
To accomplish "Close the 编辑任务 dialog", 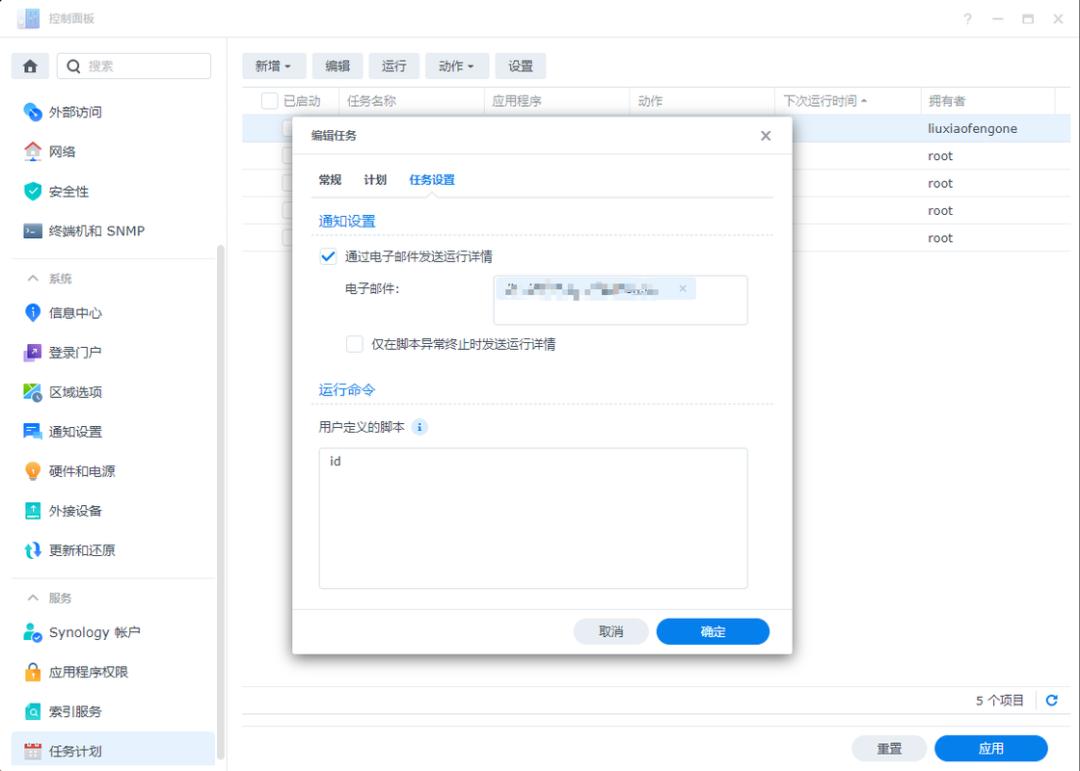I will (x=766, y=136).
